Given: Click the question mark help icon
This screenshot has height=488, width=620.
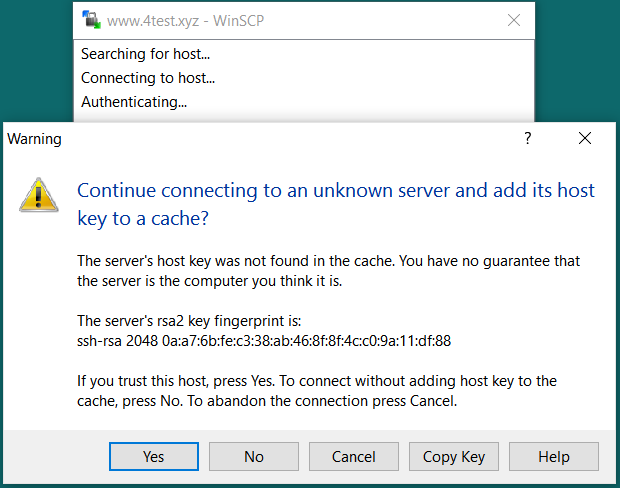Looking at the screenshot, I should click(x=527, y=138).
